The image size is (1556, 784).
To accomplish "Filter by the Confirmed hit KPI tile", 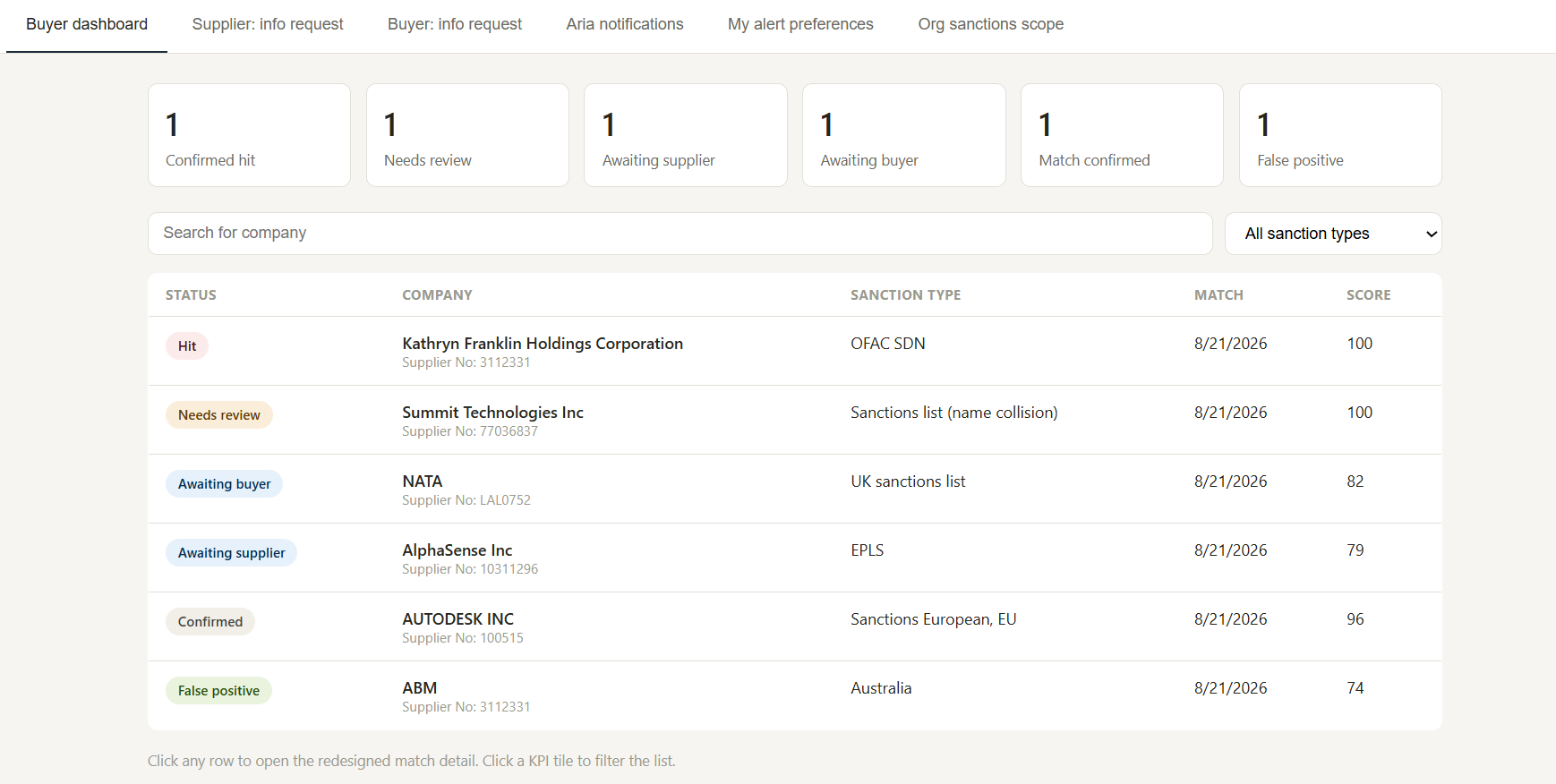I will (249, 135).
